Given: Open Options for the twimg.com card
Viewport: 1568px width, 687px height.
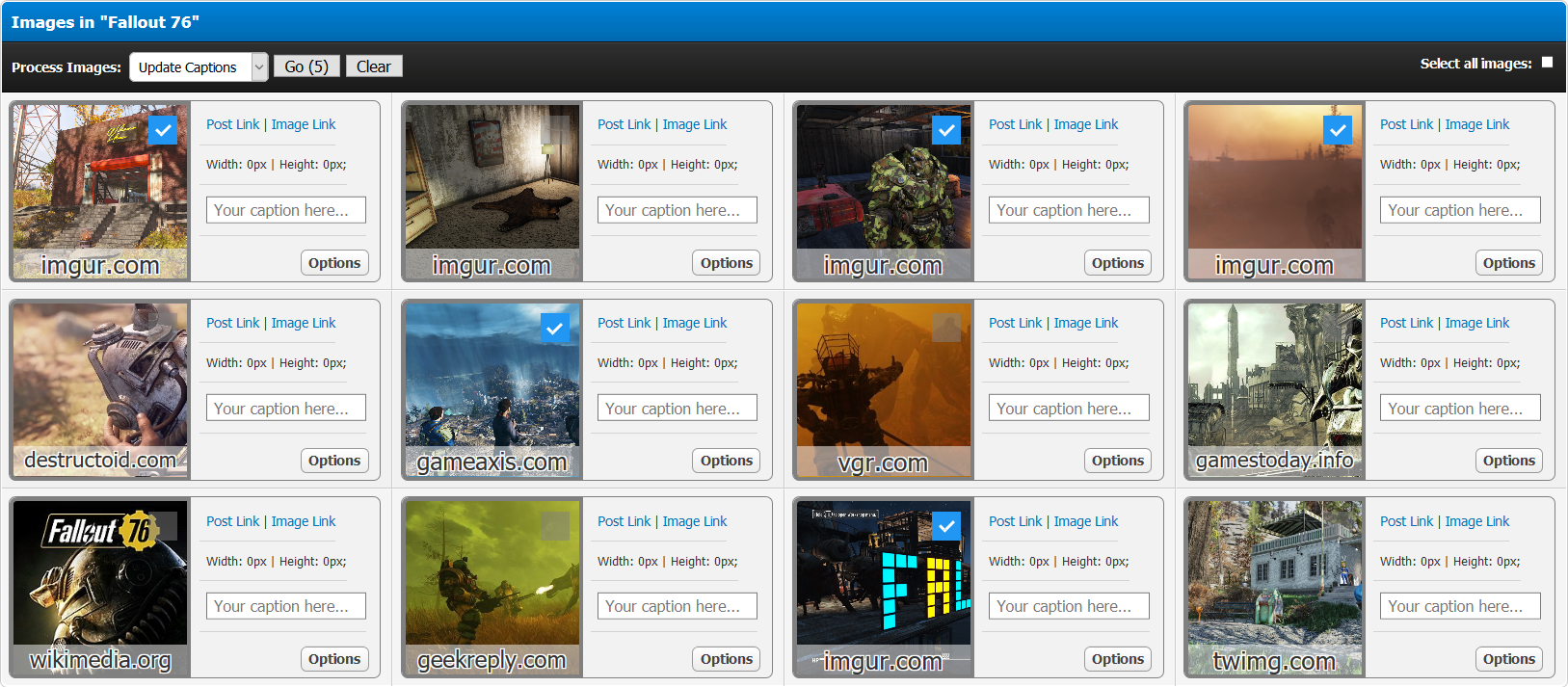Looking at the screenshot, I should click(x=1509, y=659).
